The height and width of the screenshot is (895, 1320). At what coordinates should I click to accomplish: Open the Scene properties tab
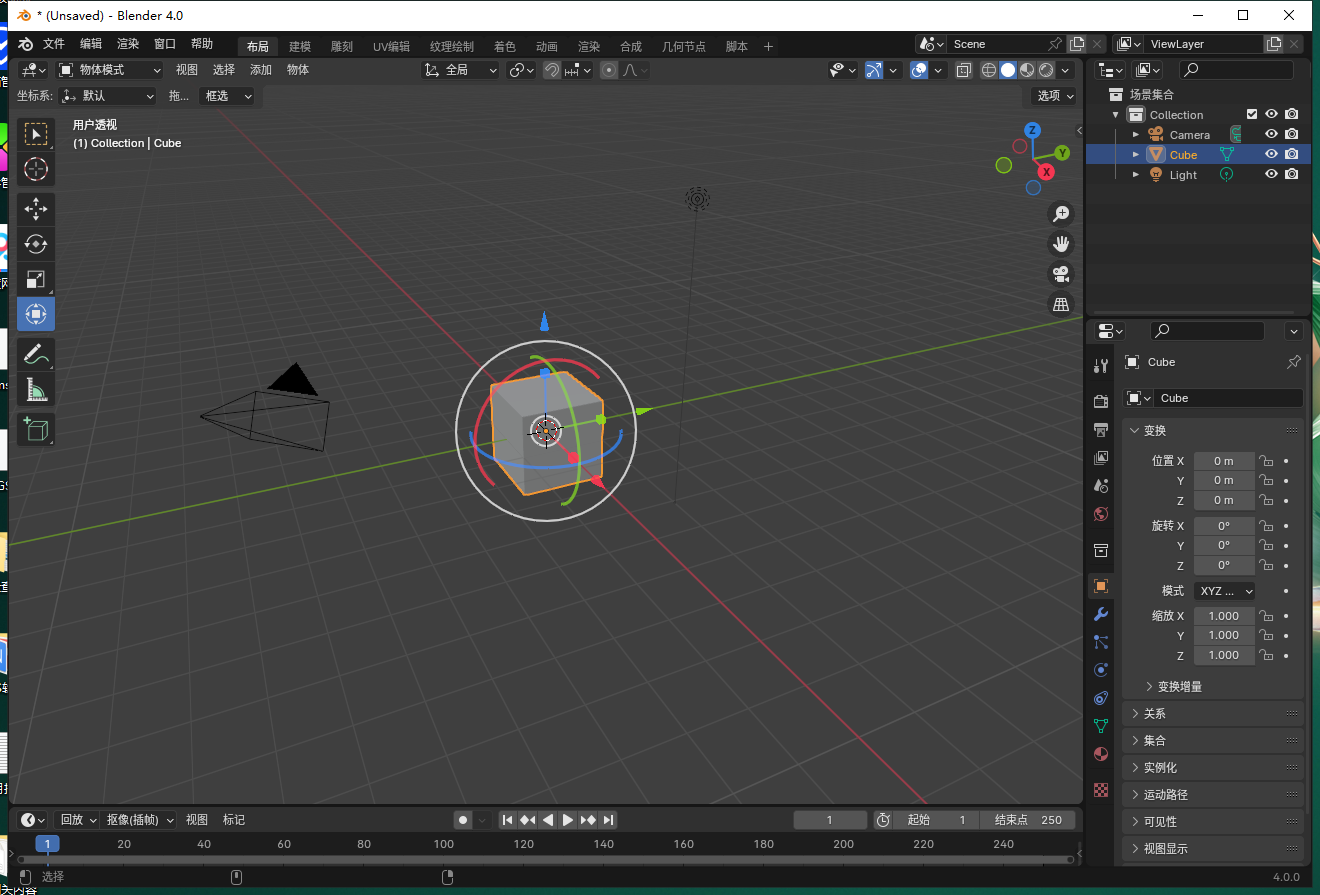(1101, 485)
